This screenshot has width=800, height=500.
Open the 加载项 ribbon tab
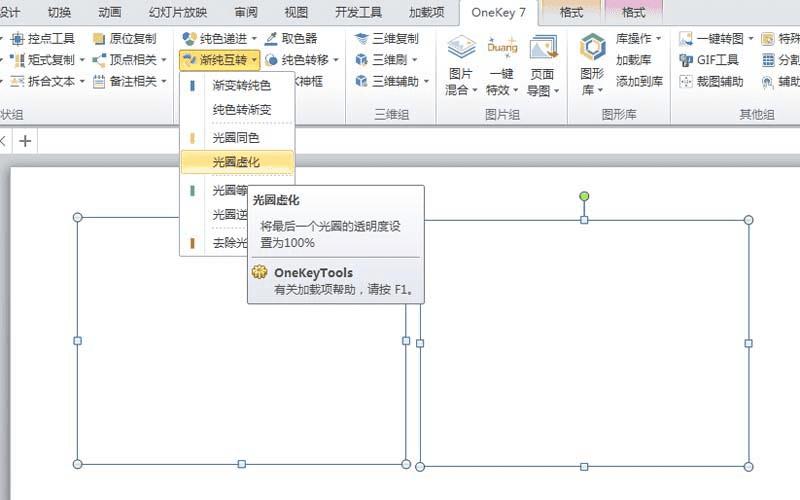click(427, 13)
